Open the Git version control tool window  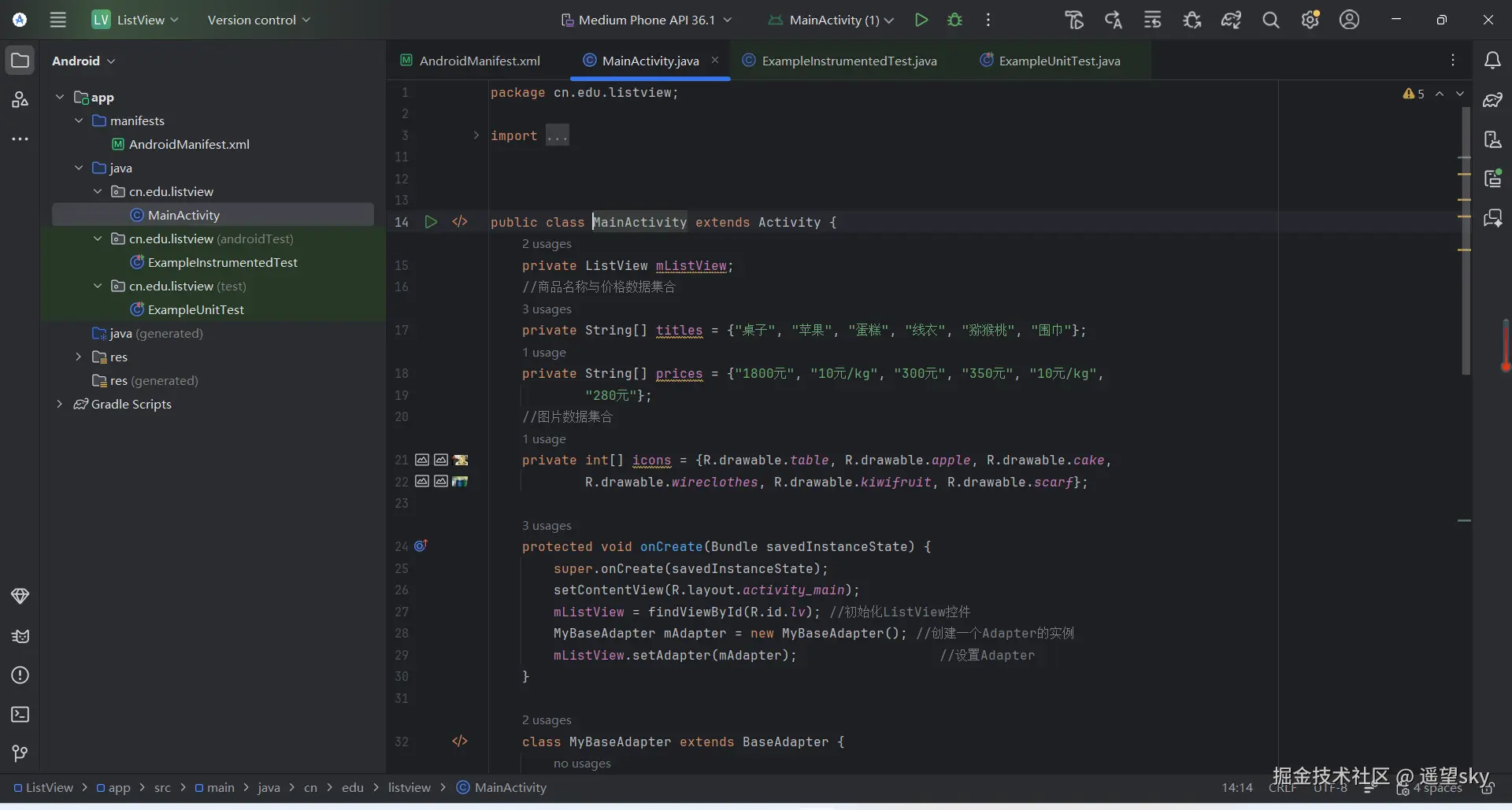coord(20,753)
